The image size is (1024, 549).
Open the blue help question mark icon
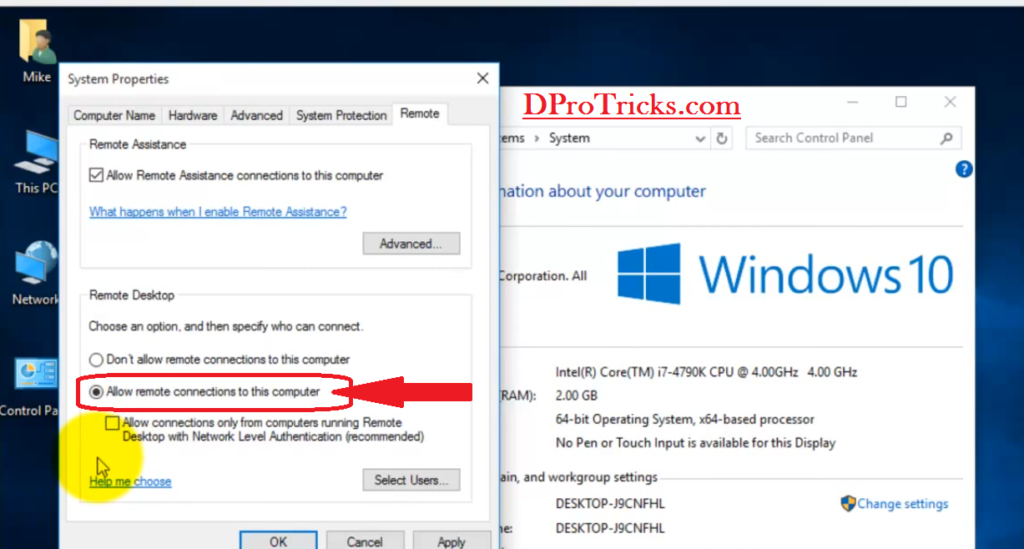[963, 170]
